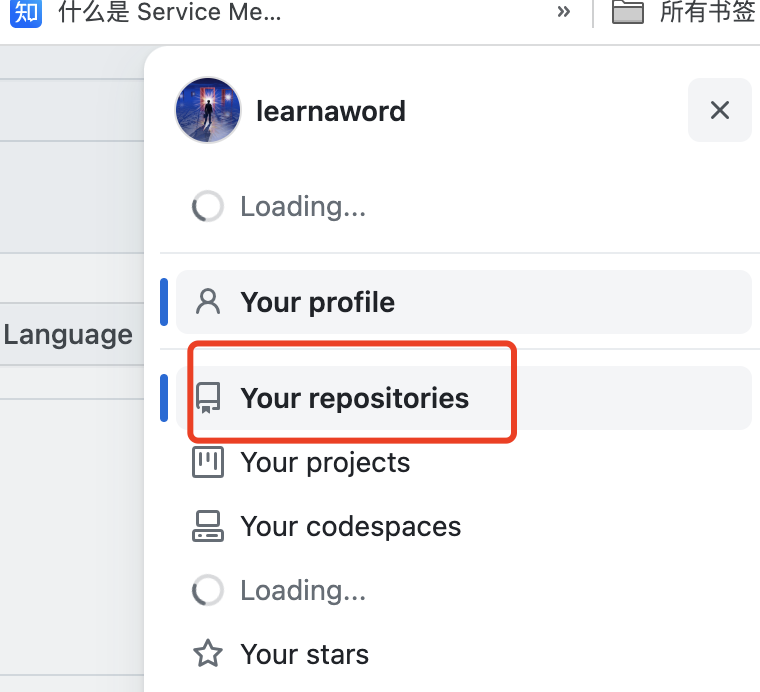
Task: Open the Zhihu bookmark 什么是 Service Me...
Action: pos(146,12)
